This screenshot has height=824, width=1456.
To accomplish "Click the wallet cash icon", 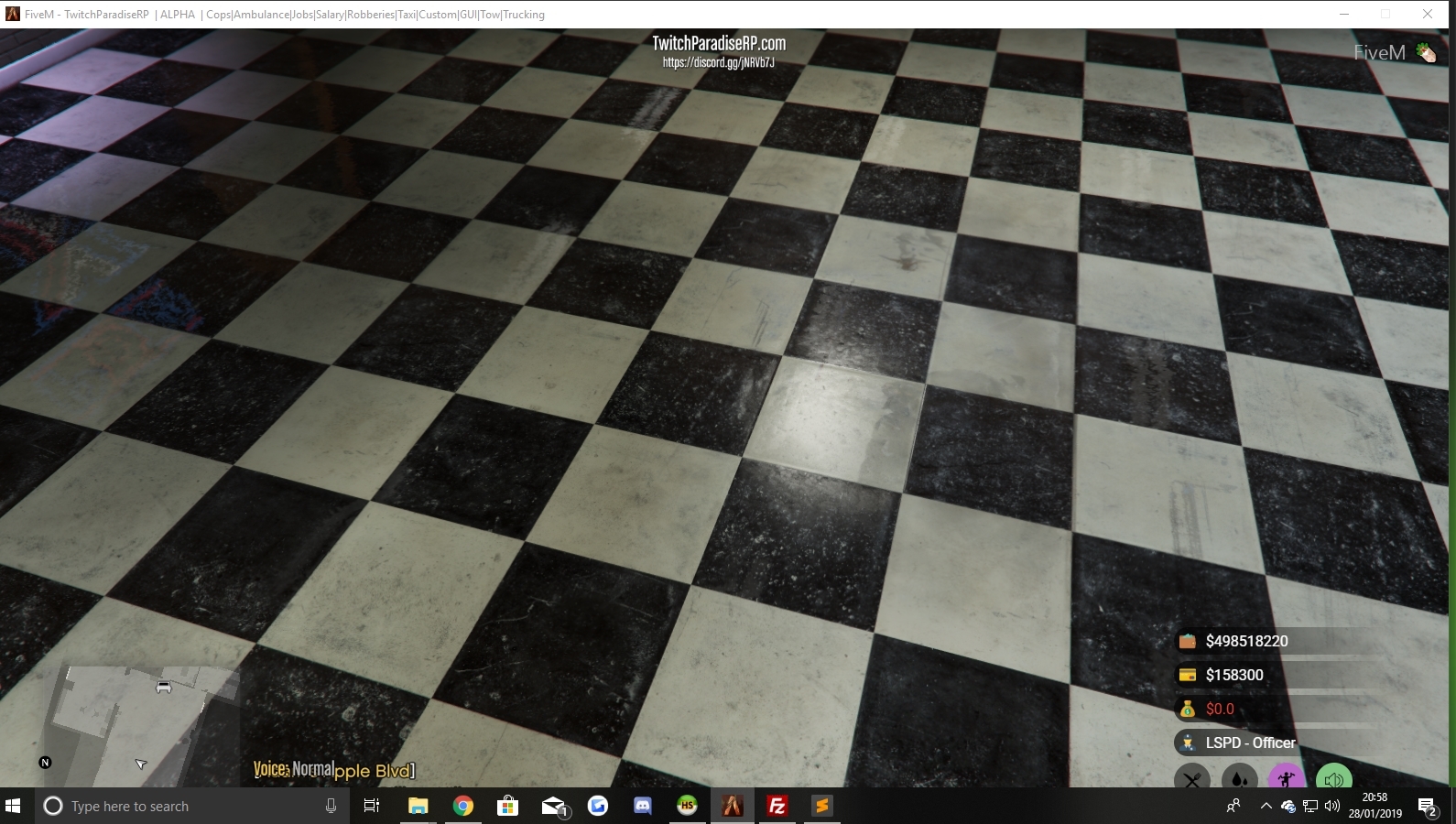I will 1188,641.
